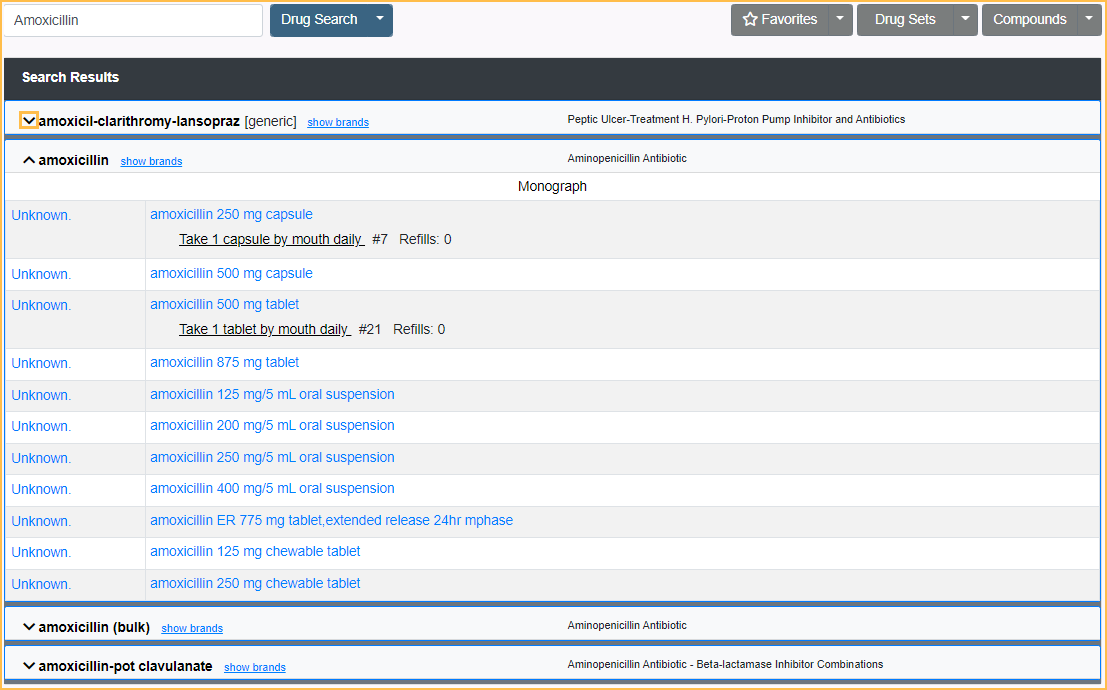Image resolution: width=1107 pixels, height=690 pixels.
Task: Expand the amoxicillin (bulk) group
Action: [29, 627]
